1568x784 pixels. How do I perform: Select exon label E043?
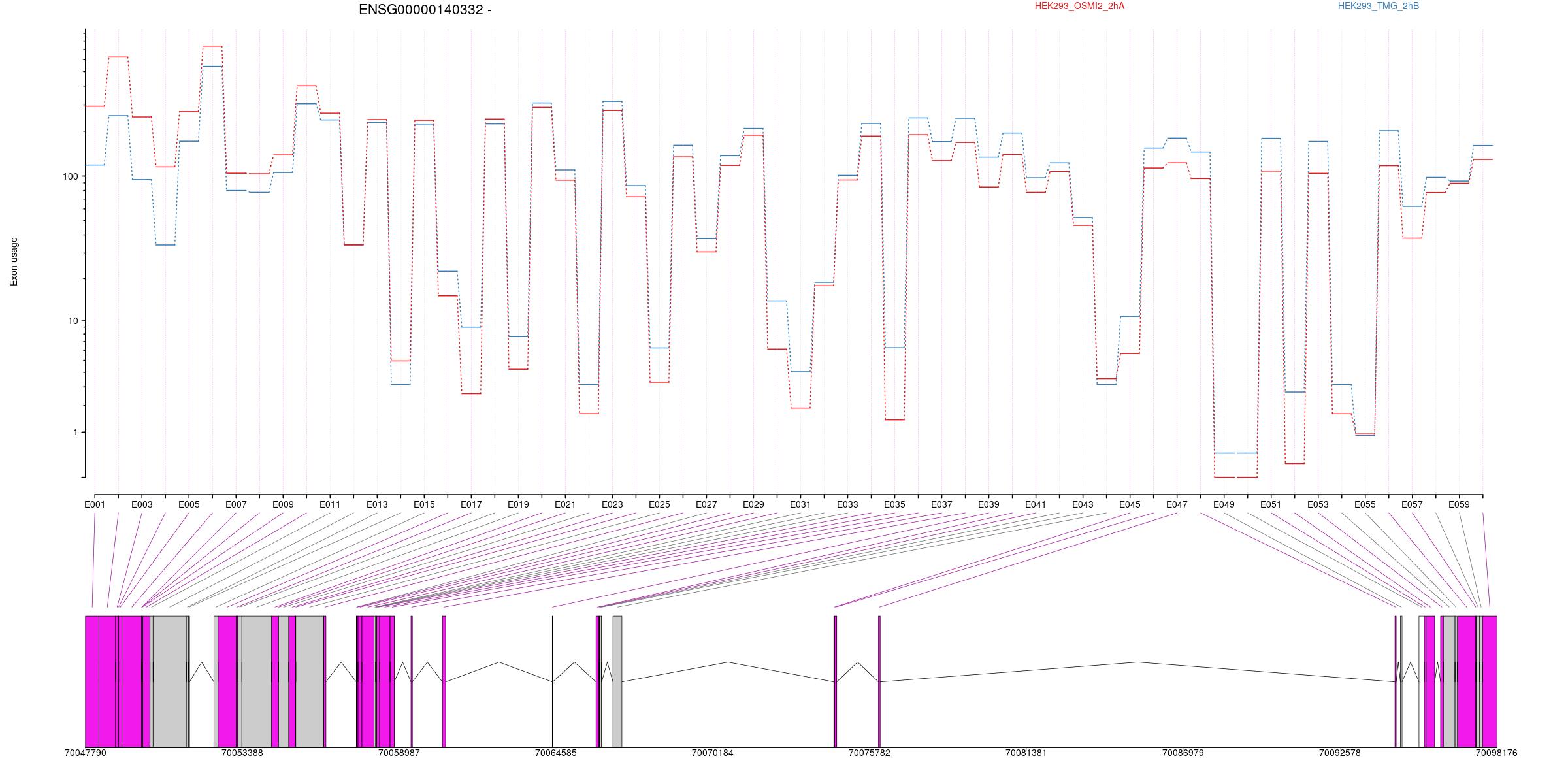point(1083,504)
